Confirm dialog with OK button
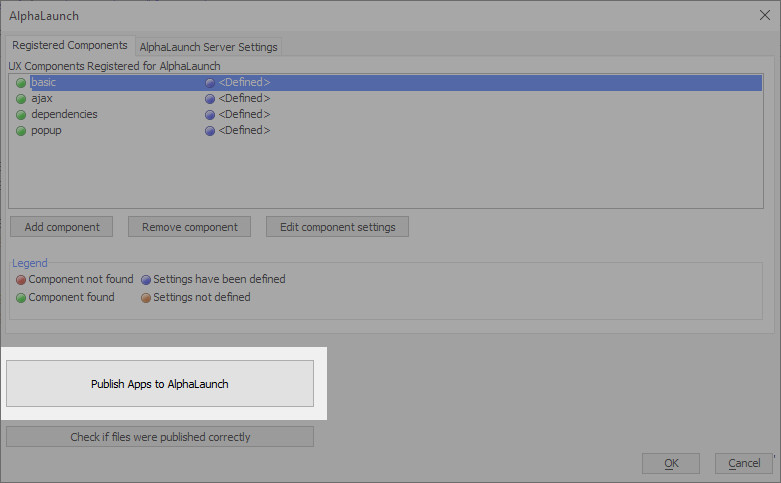This screenshot has width=781, height=483. (671, 464)
